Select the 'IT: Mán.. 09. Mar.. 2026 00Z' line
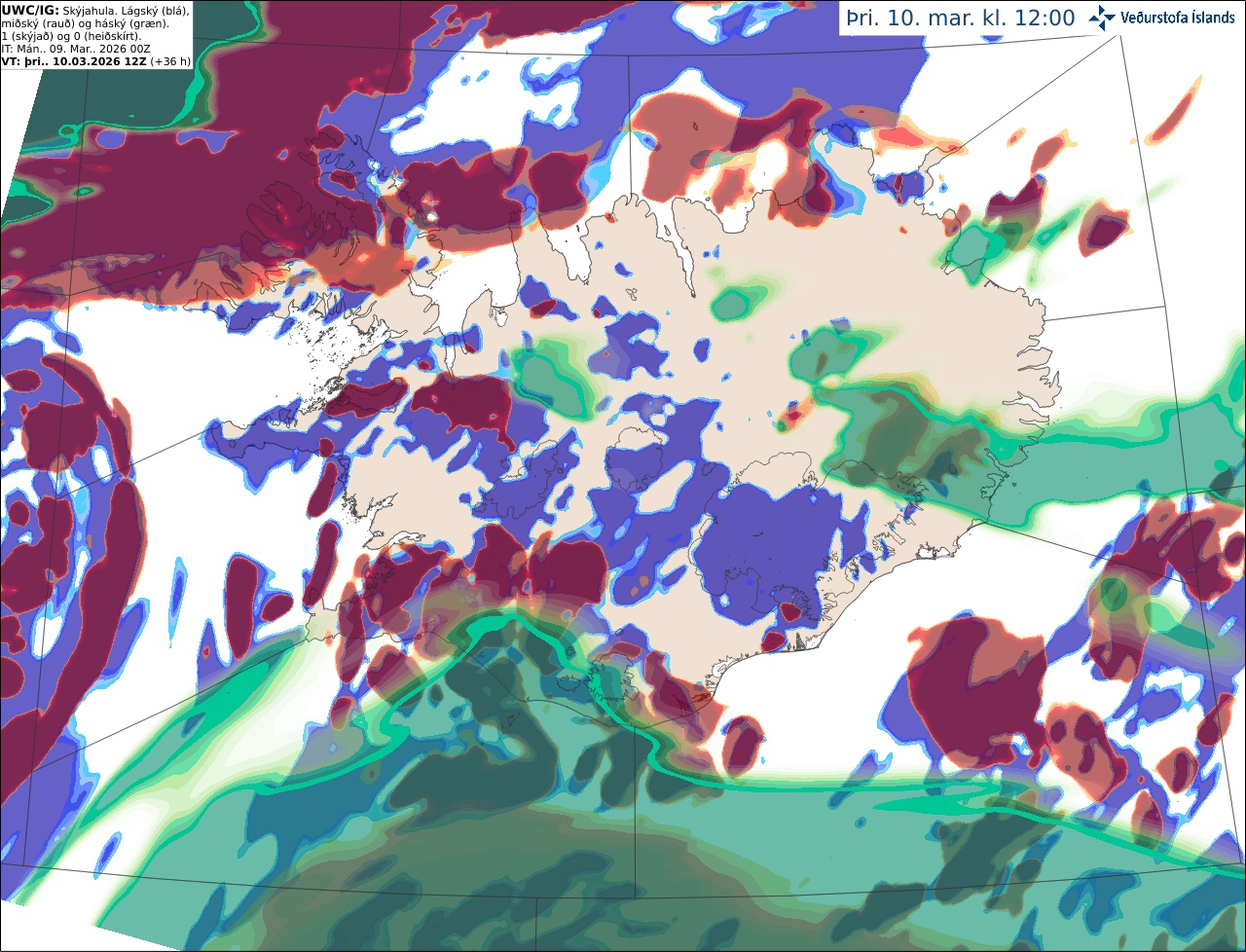 (76, 48)
